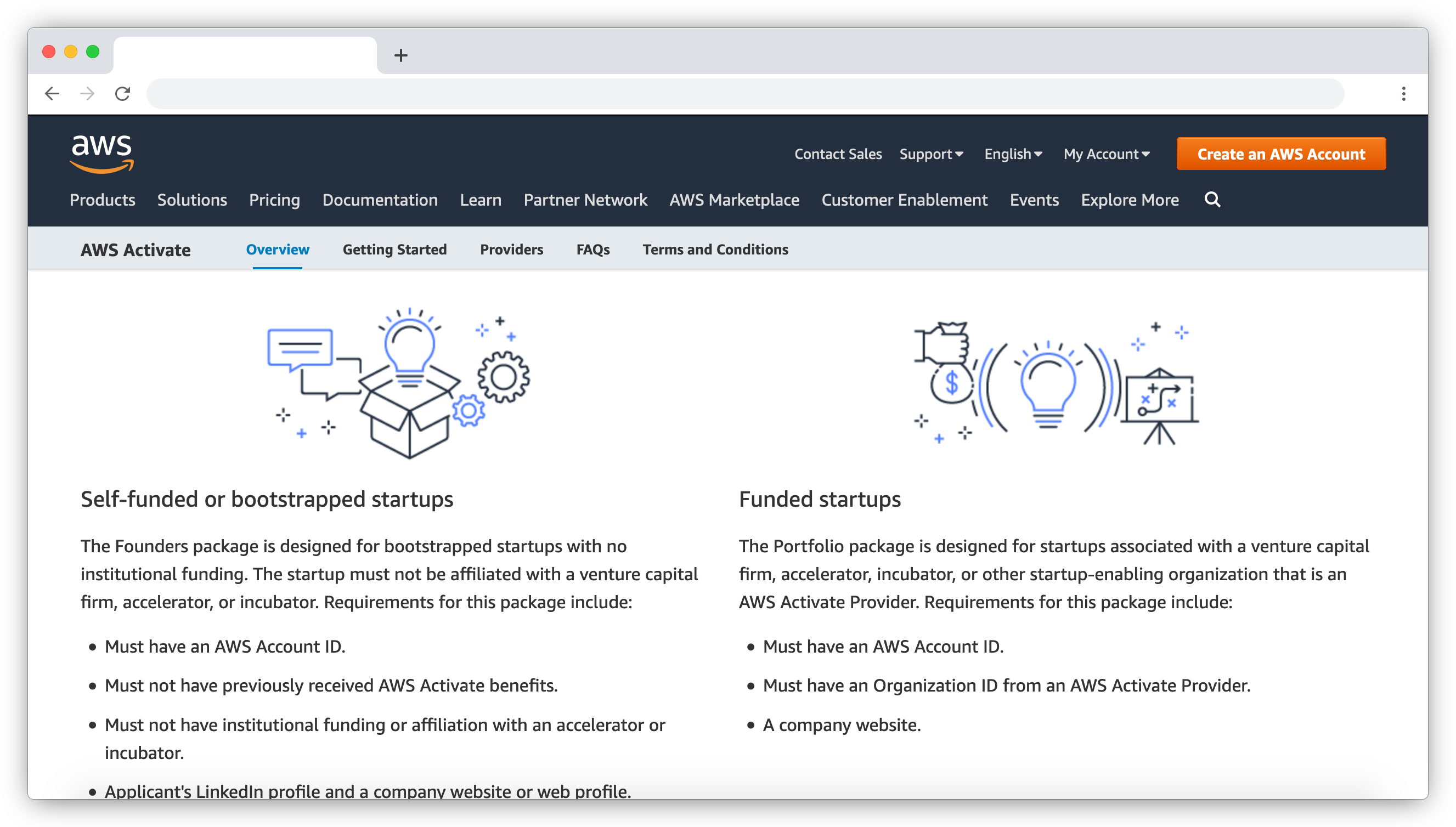Expand the My Account dropdown
Image resolution: width=1456 pixels, height=827 pixels.
tap(1107, 154)
